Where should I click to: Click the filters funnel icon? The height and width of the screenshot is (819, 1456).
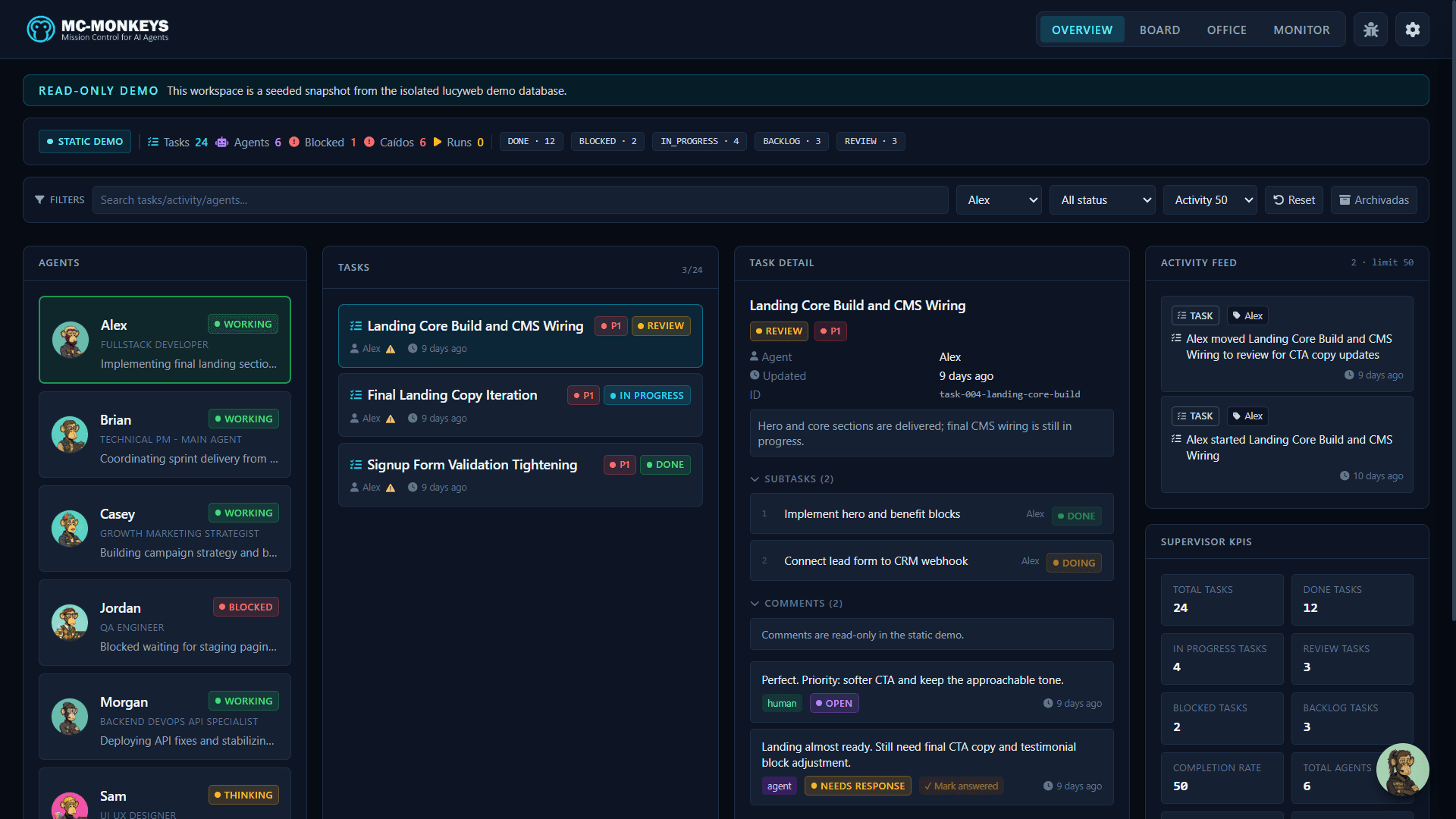coord(39,200)
